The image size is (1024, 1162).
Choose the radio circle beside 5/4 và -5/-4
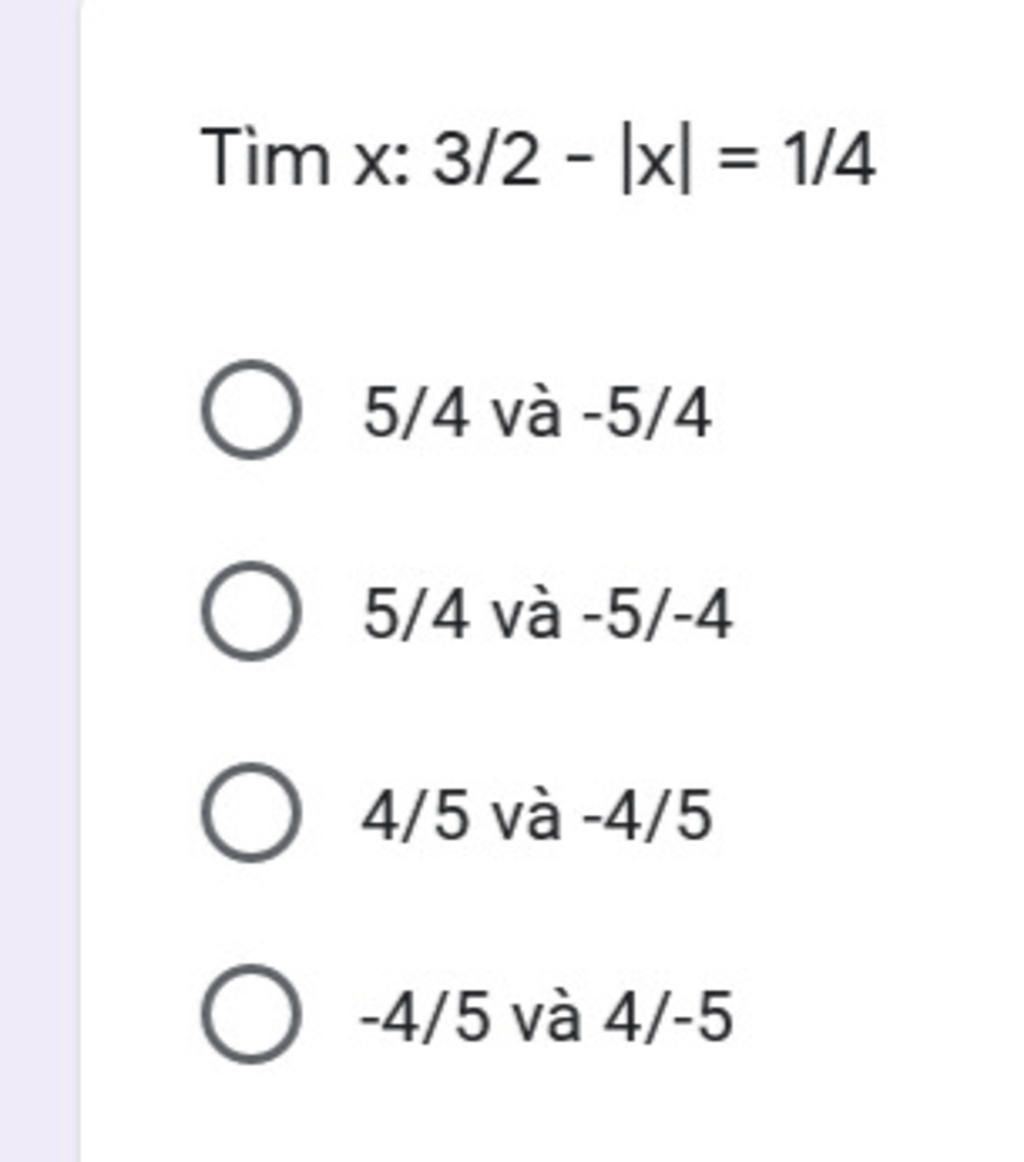click(x=250, y=611)
